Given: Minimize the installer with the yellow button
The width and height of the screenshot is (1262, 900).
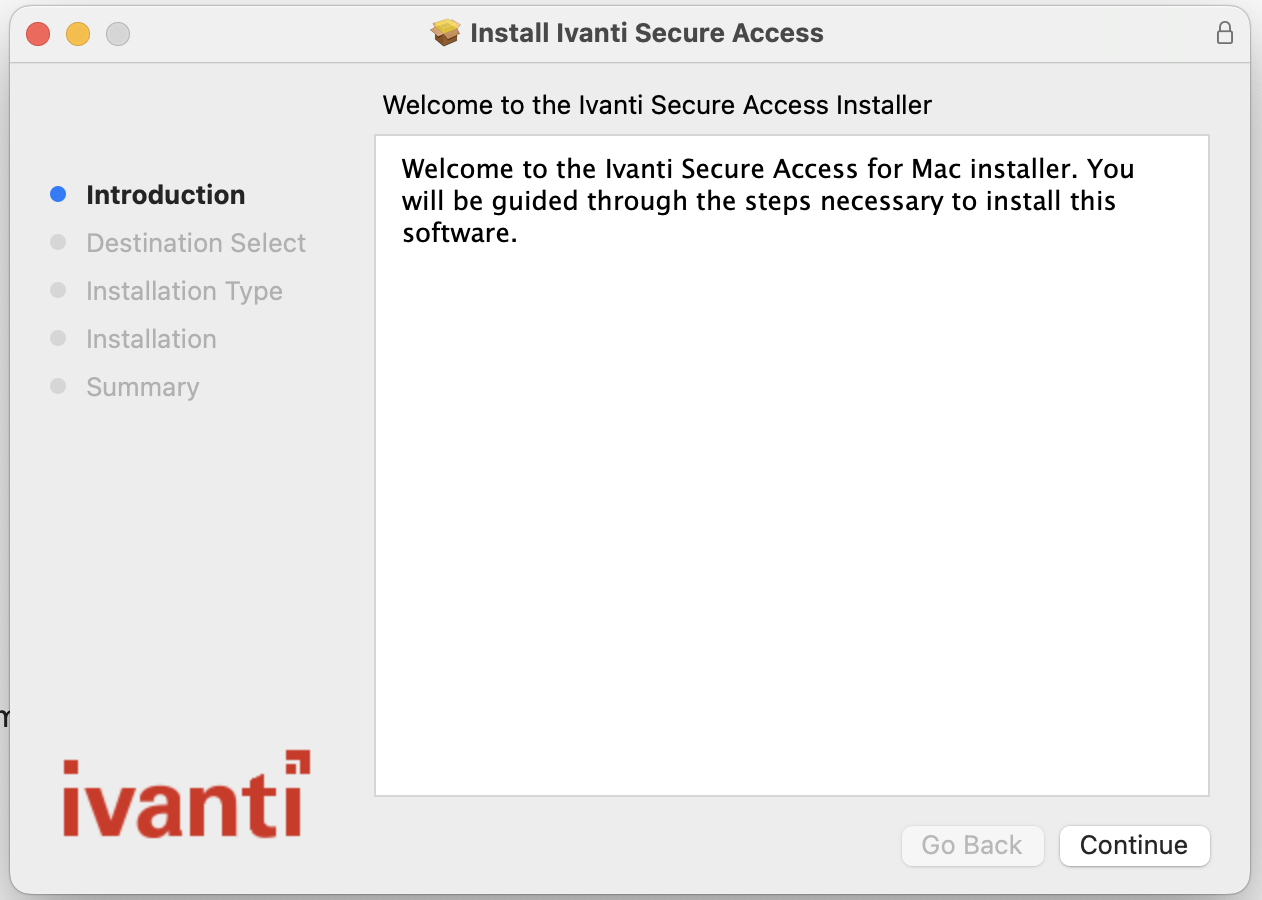Looking at the screenshot, I should pyautogui.click(x=78, y=34).
